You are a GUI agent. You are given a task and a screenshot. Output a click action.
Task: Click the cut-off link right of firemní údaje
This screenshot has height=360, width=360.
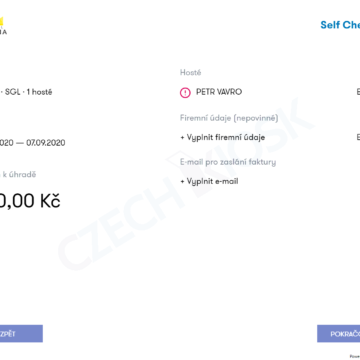(x=358, y=137)
